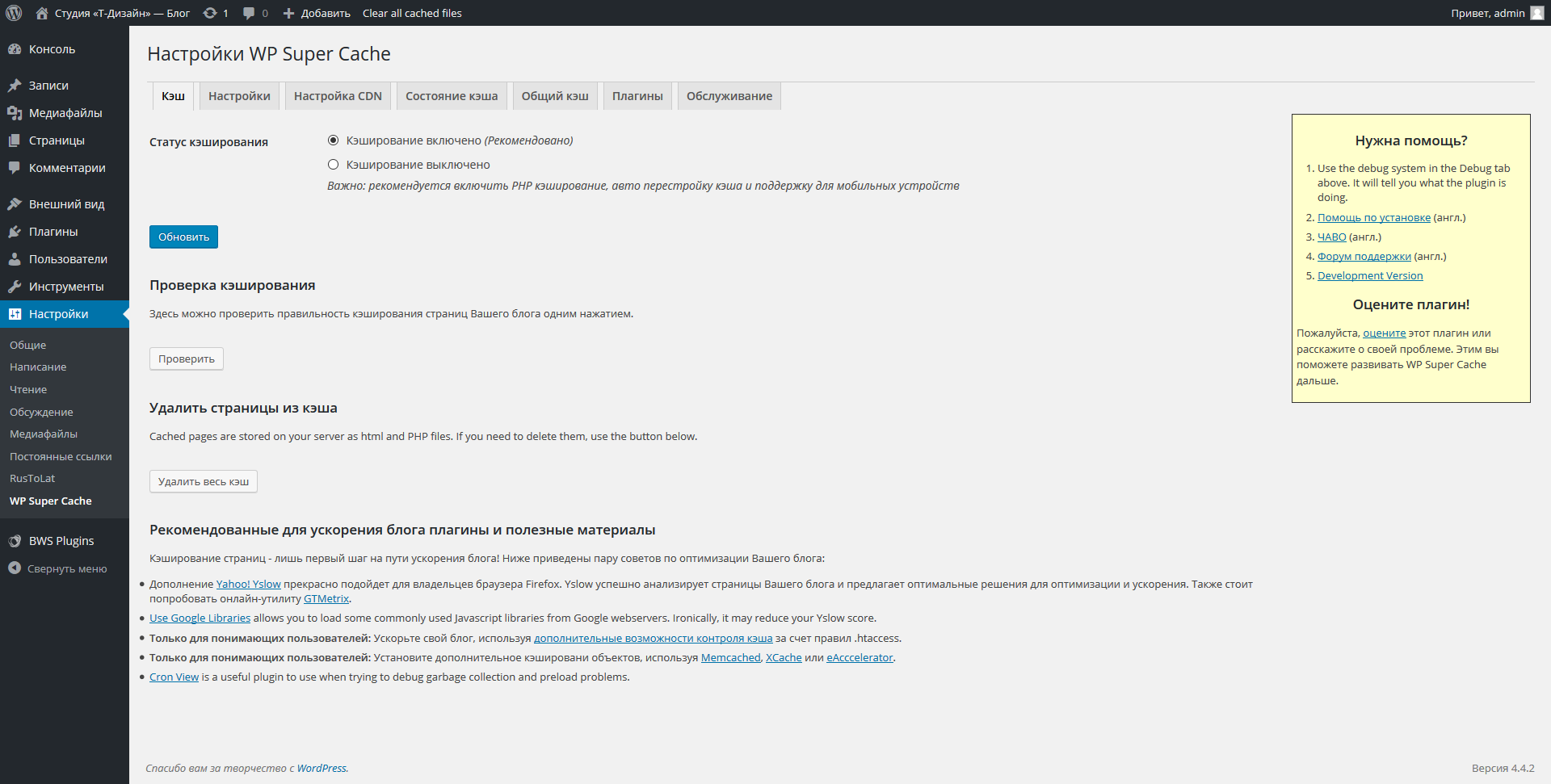Open Записи via the pin icon
Viewport: 1551px width, 784px height.
coord(15,86)
